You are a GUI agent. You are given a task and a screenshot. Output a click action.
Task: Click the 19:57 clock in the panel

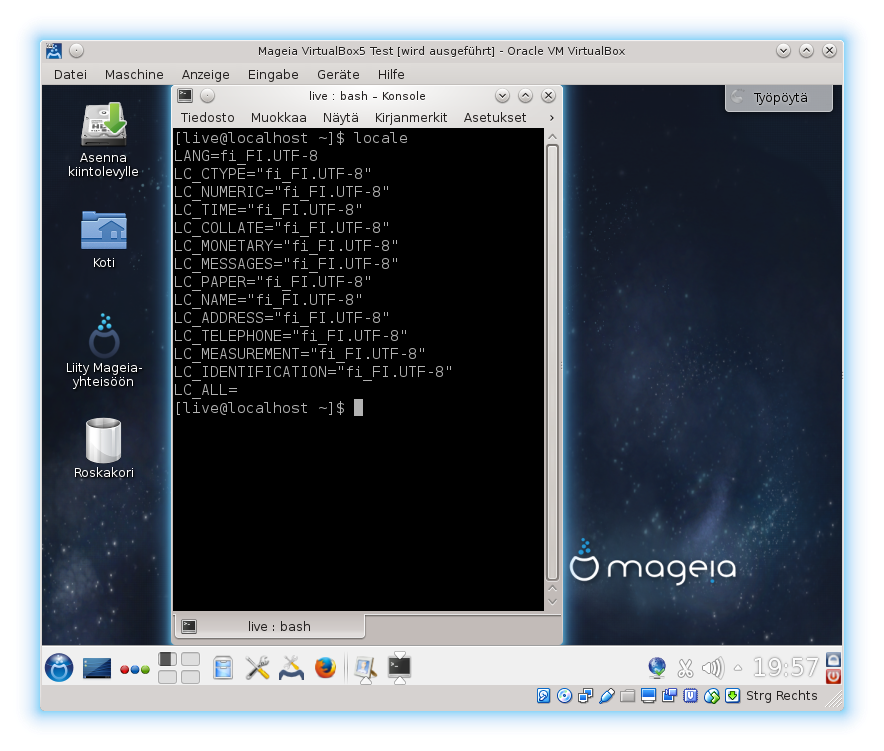[x=785, y=668]
